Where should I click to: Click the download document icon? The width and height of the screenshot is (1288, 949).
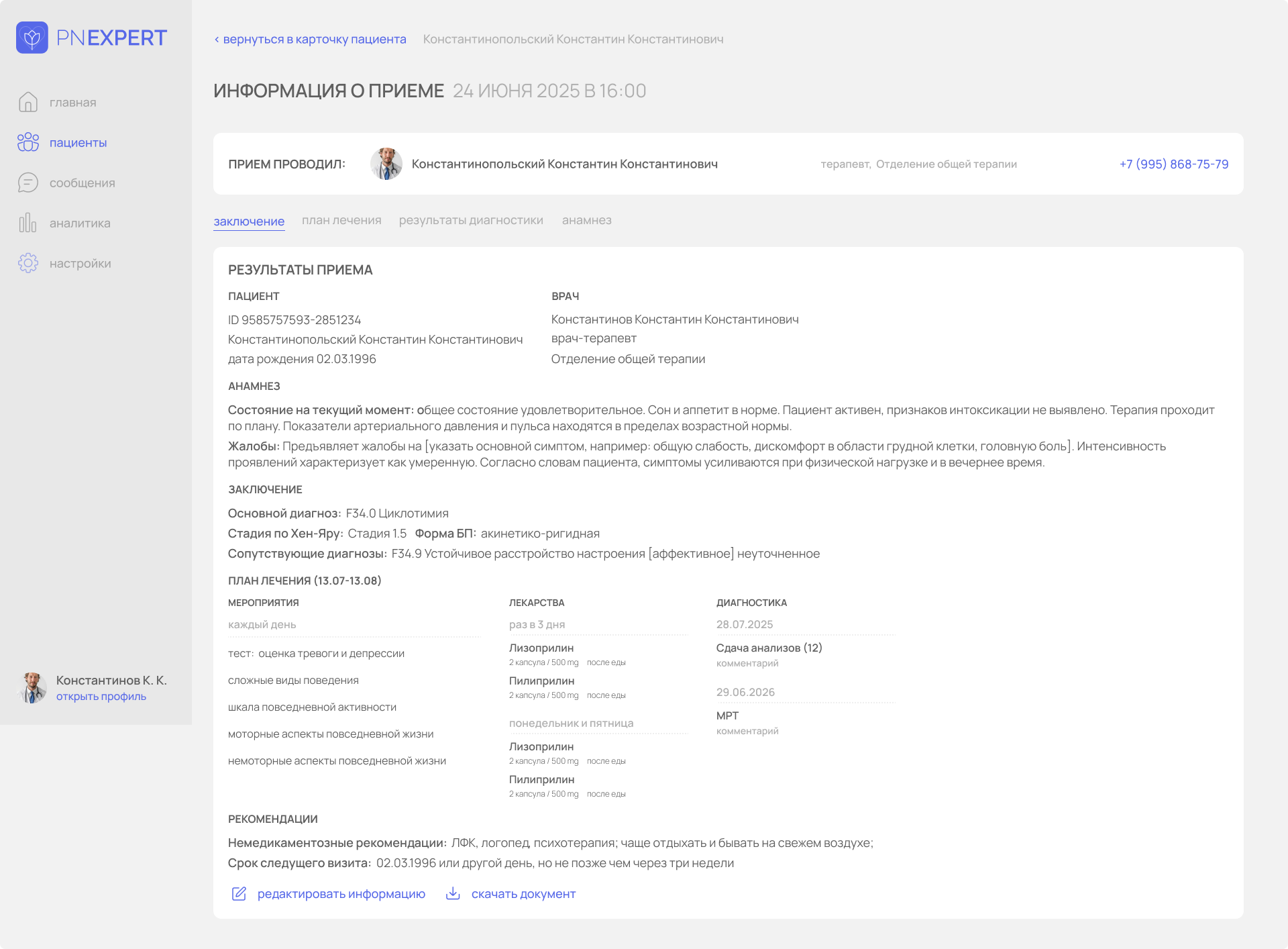coord(453,893)
